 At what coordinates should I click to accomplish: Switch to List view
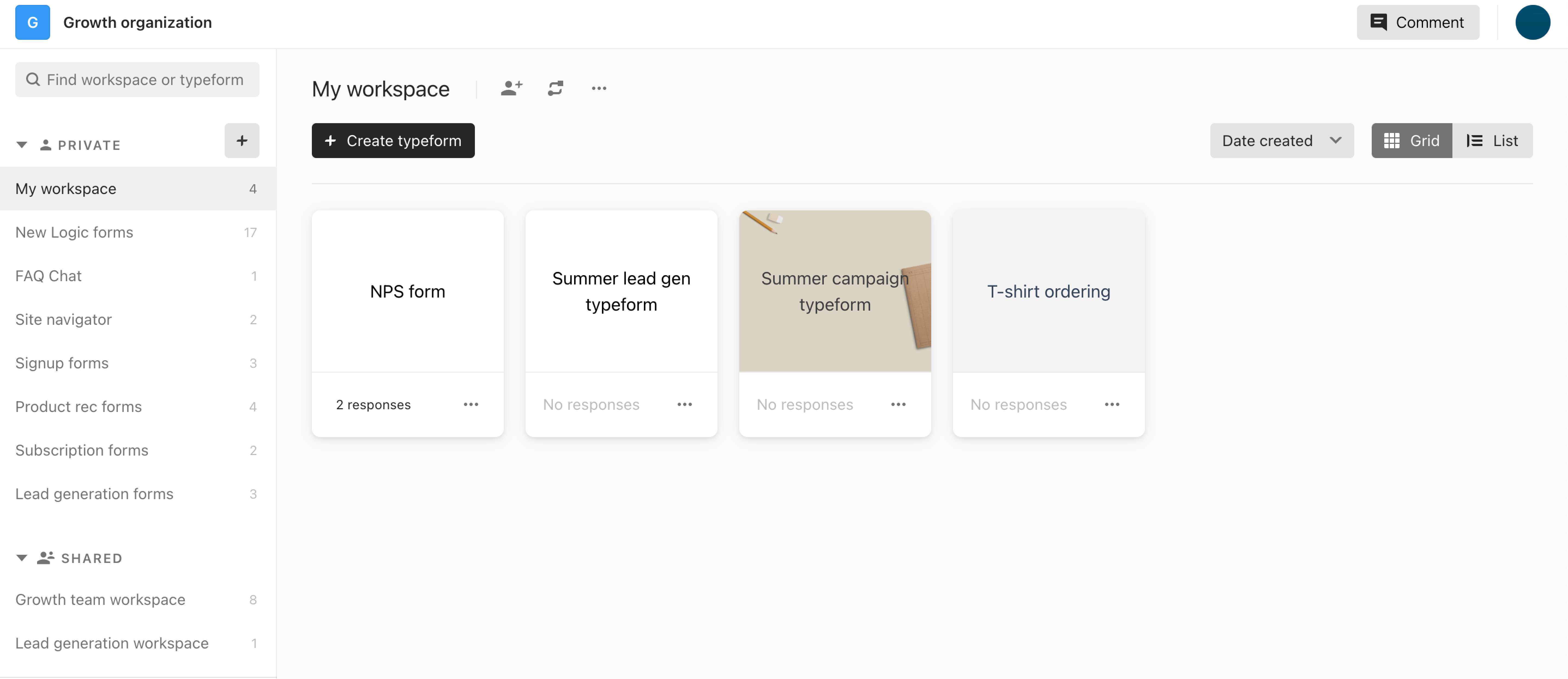(1492, 141)
